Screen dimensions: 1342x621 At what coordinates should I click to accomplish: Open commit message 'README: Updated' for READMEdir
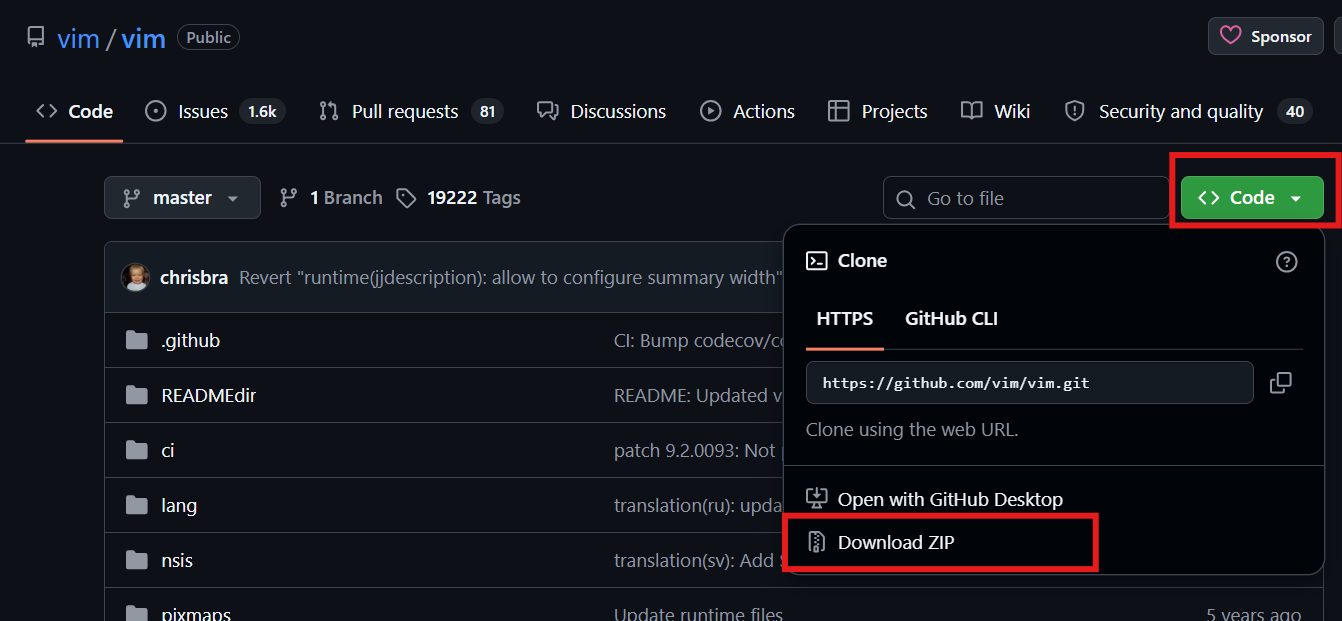[698, 395]
